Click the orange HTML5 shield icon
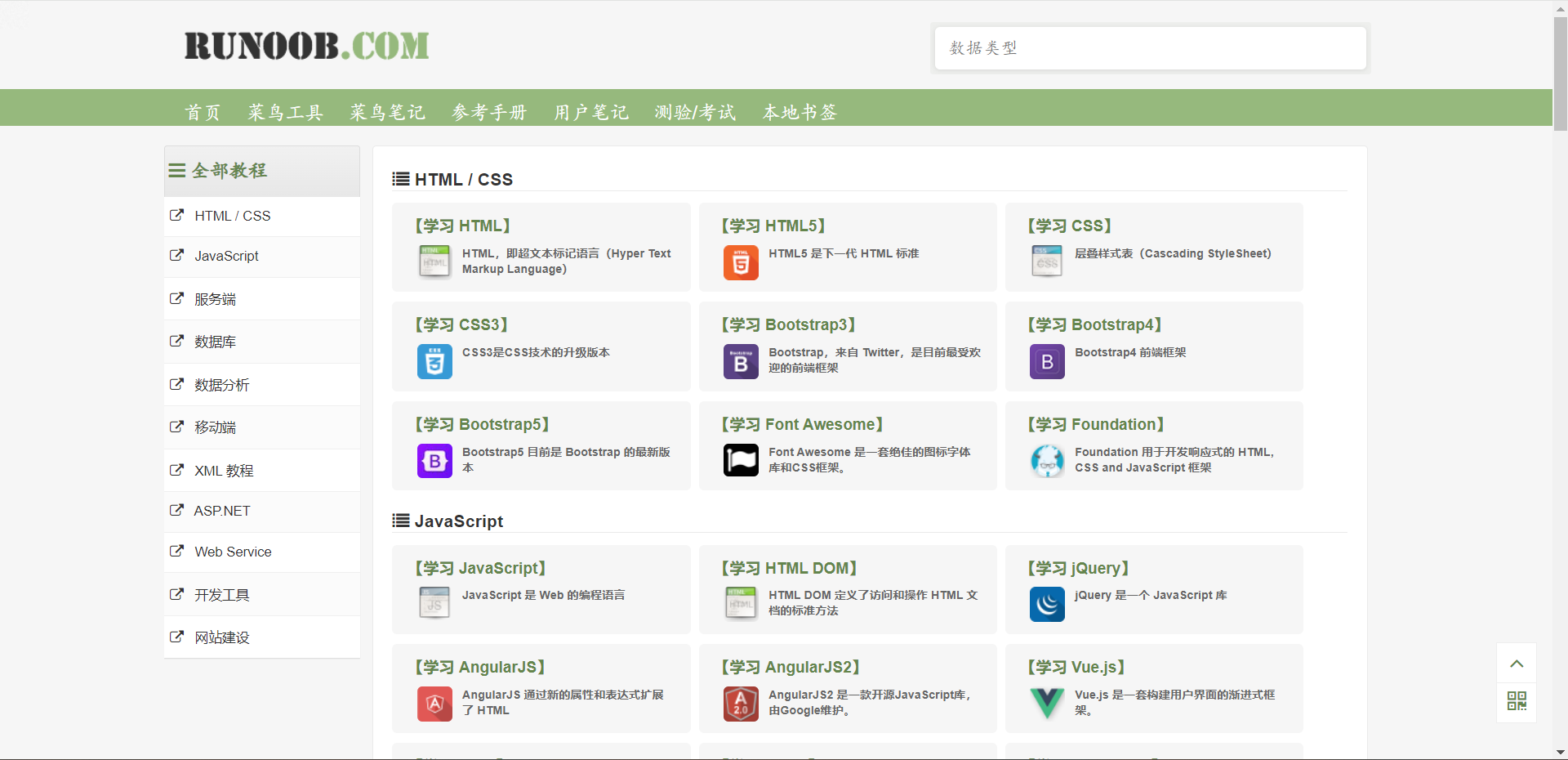The image size is (1568, 760). coord(741,262)
